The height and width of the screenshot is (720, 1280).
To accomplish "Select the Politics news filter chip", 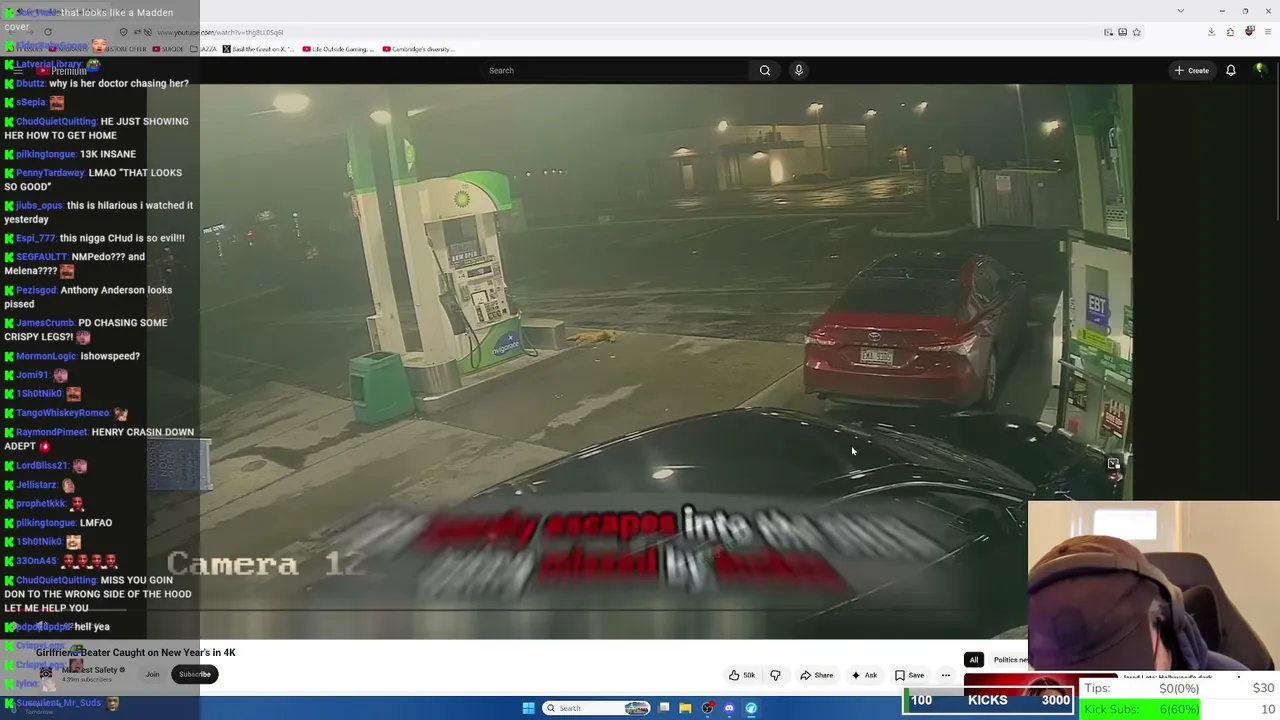I will tap(1010, 660).
